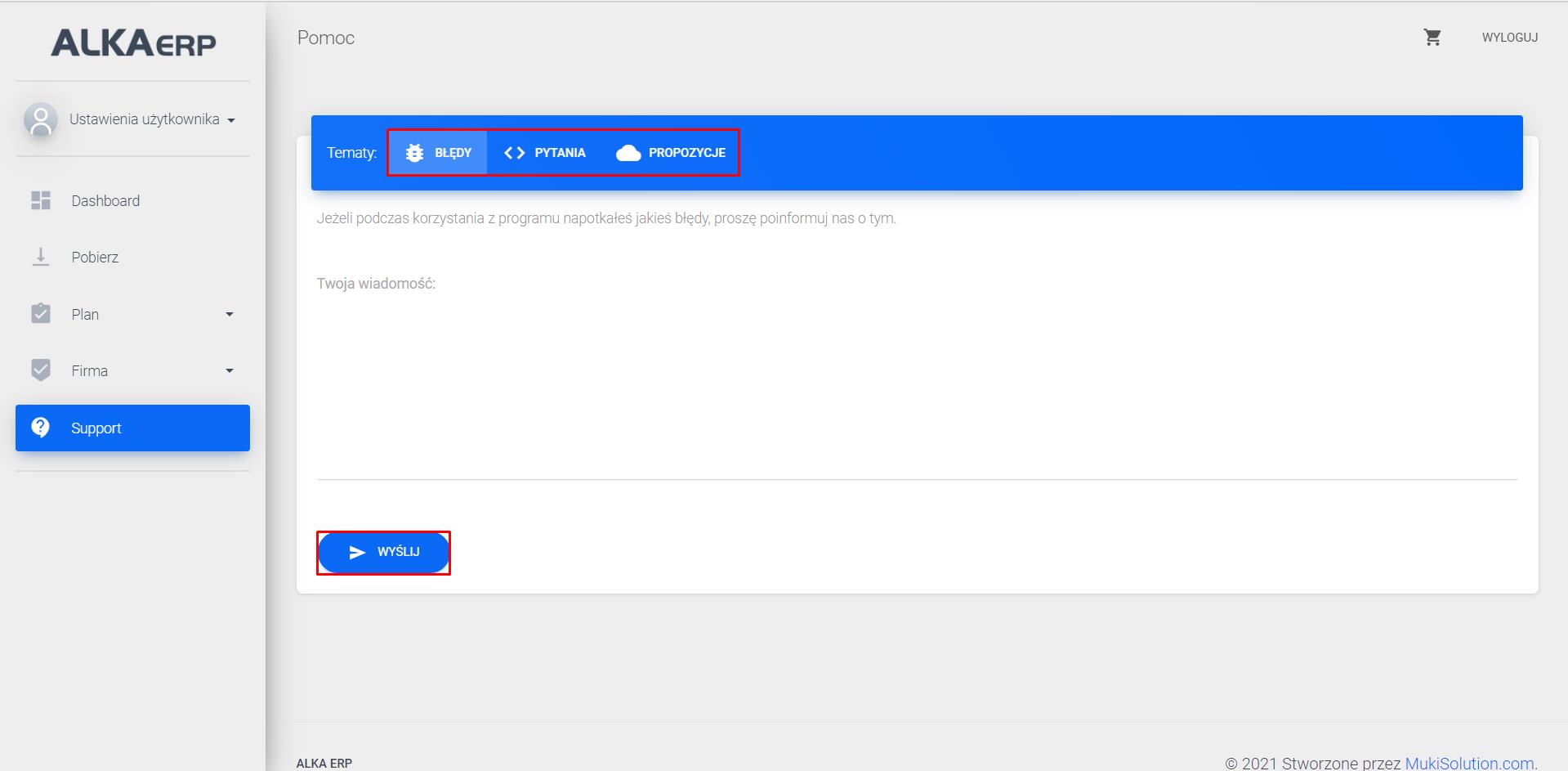This screenshot has height=771, width=1568.
Task: Select Support in the sidebar
Action: tap(132, 428)
